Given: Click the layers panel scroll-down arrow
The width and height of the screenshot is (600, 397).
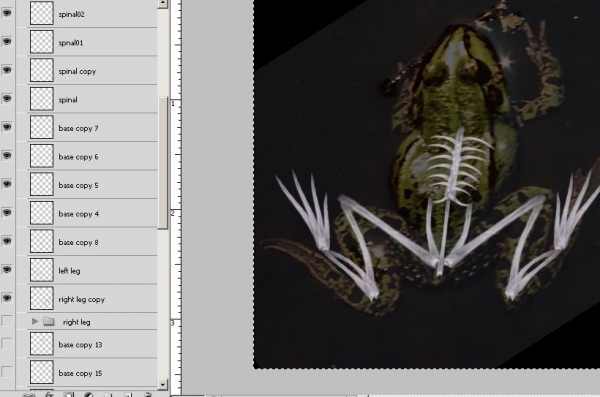Looking at the screenshot, I should point(163,384).
